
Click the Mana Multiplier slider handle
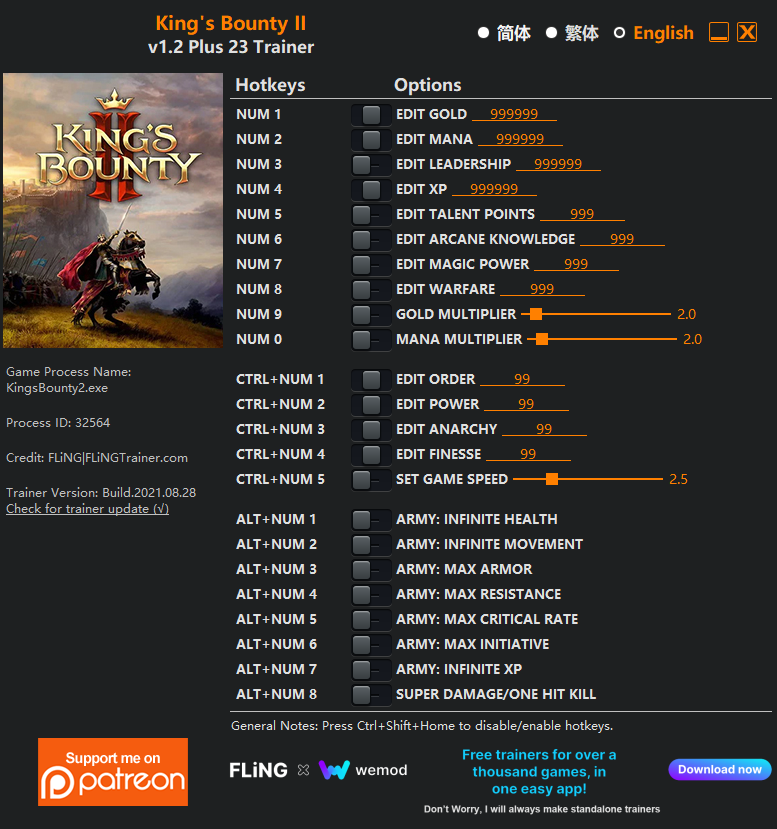pyautogui.click(x=542, y=339)
